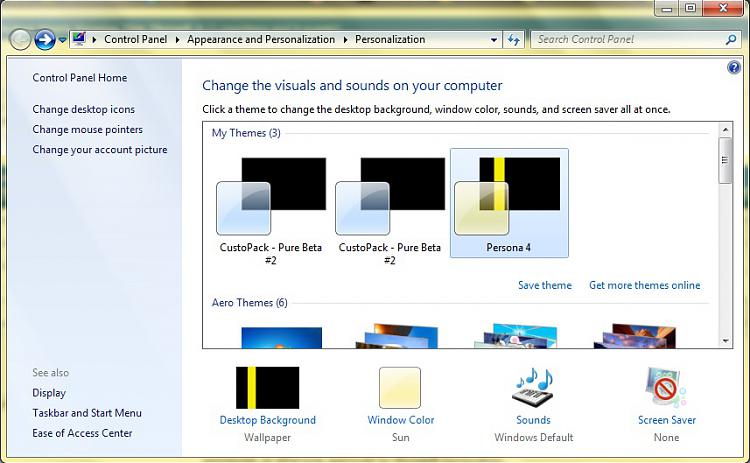750x463 pixels.
Task: Select first Aero theme with blue wallpaper
Action: (x=281, y=337)
